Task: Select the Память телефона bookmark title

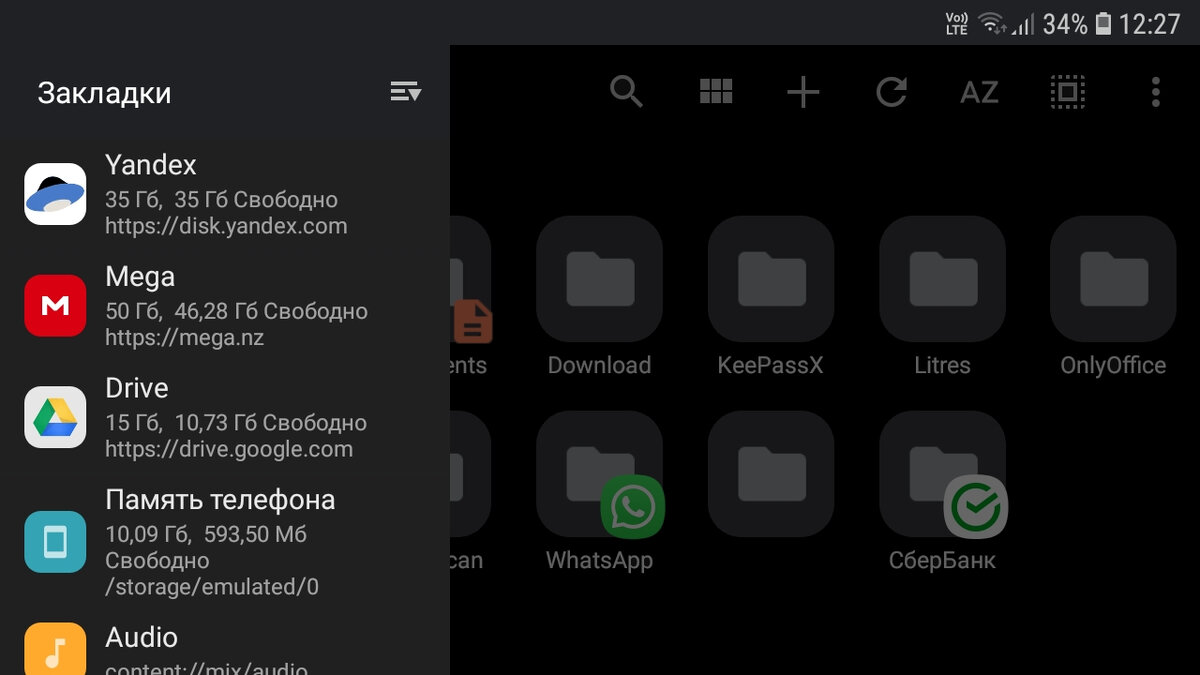Action: coord(220,500)
